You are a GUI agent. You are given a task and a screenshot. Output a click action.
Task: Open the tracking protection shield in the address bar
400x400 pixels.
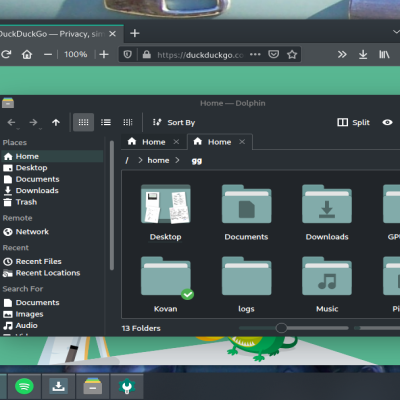pos(128,54)
